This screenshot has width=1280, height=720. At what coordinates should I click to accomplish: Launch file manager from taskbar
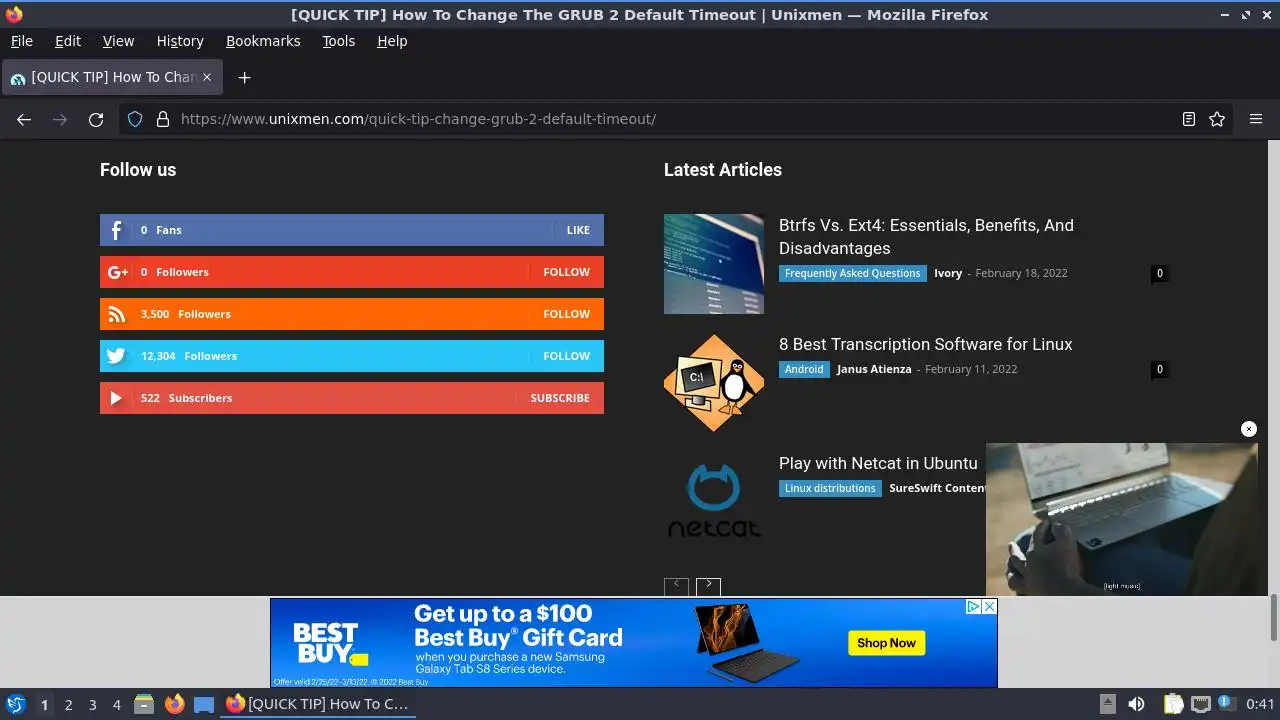[143, 704]
